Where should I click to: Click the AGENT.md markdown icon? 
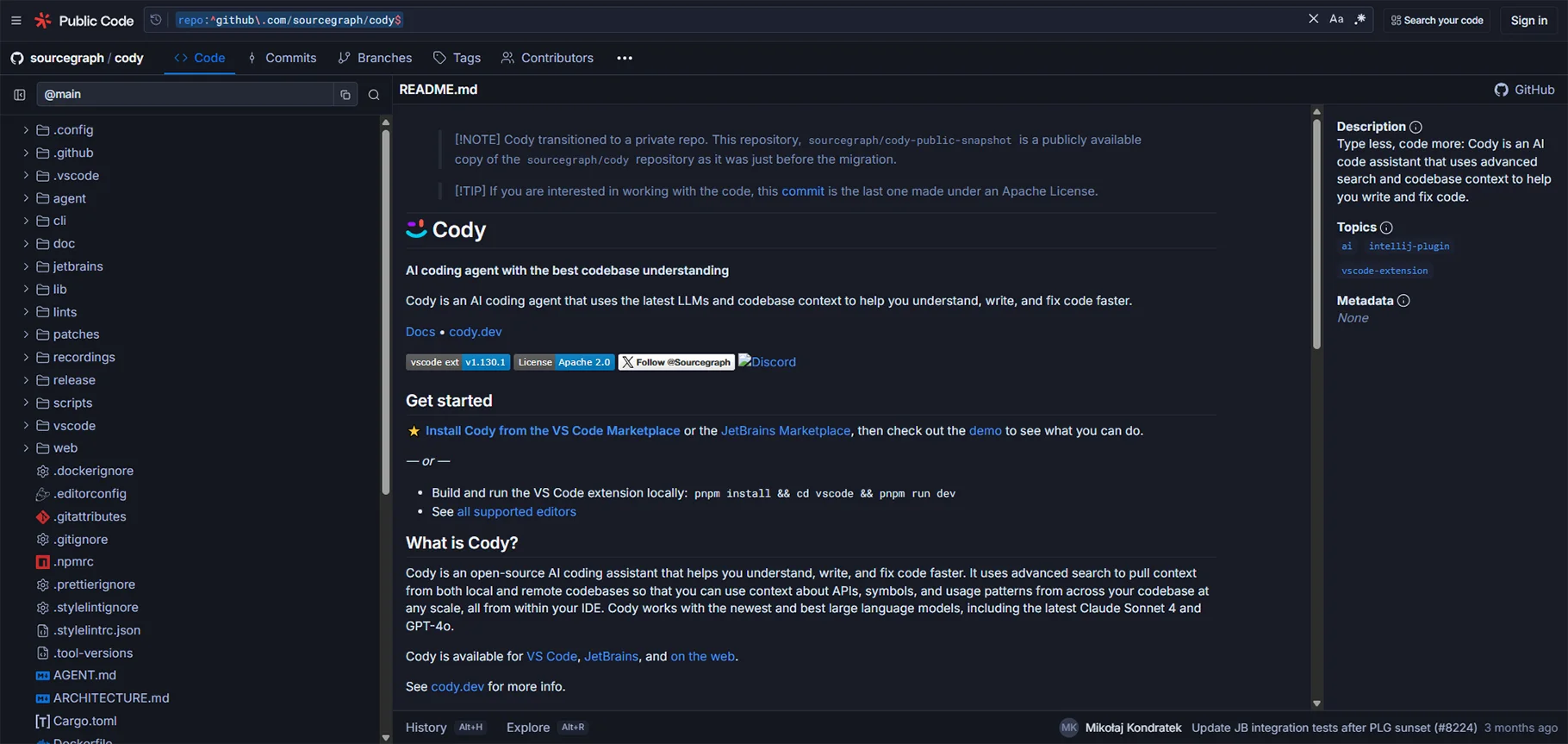(42, 676)
